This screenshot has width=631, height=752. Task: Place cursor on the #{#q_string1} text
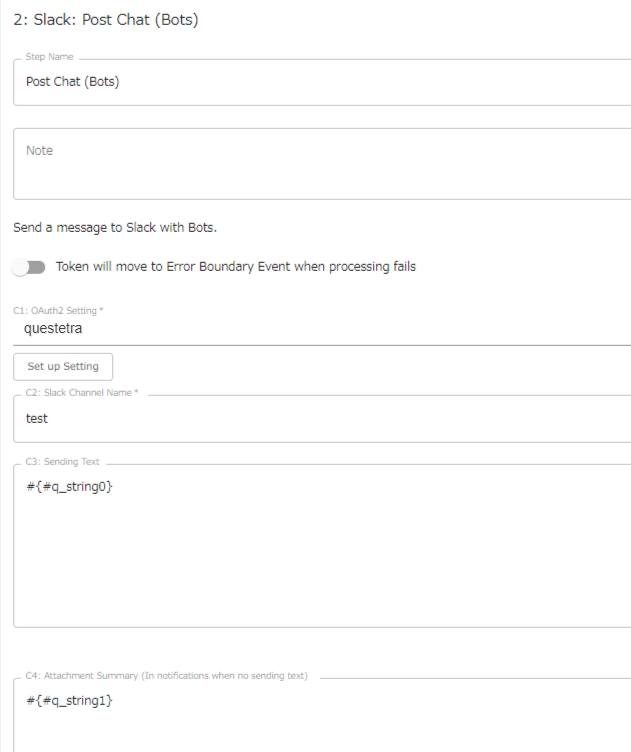pyautogui.click(x=69, y=700)
